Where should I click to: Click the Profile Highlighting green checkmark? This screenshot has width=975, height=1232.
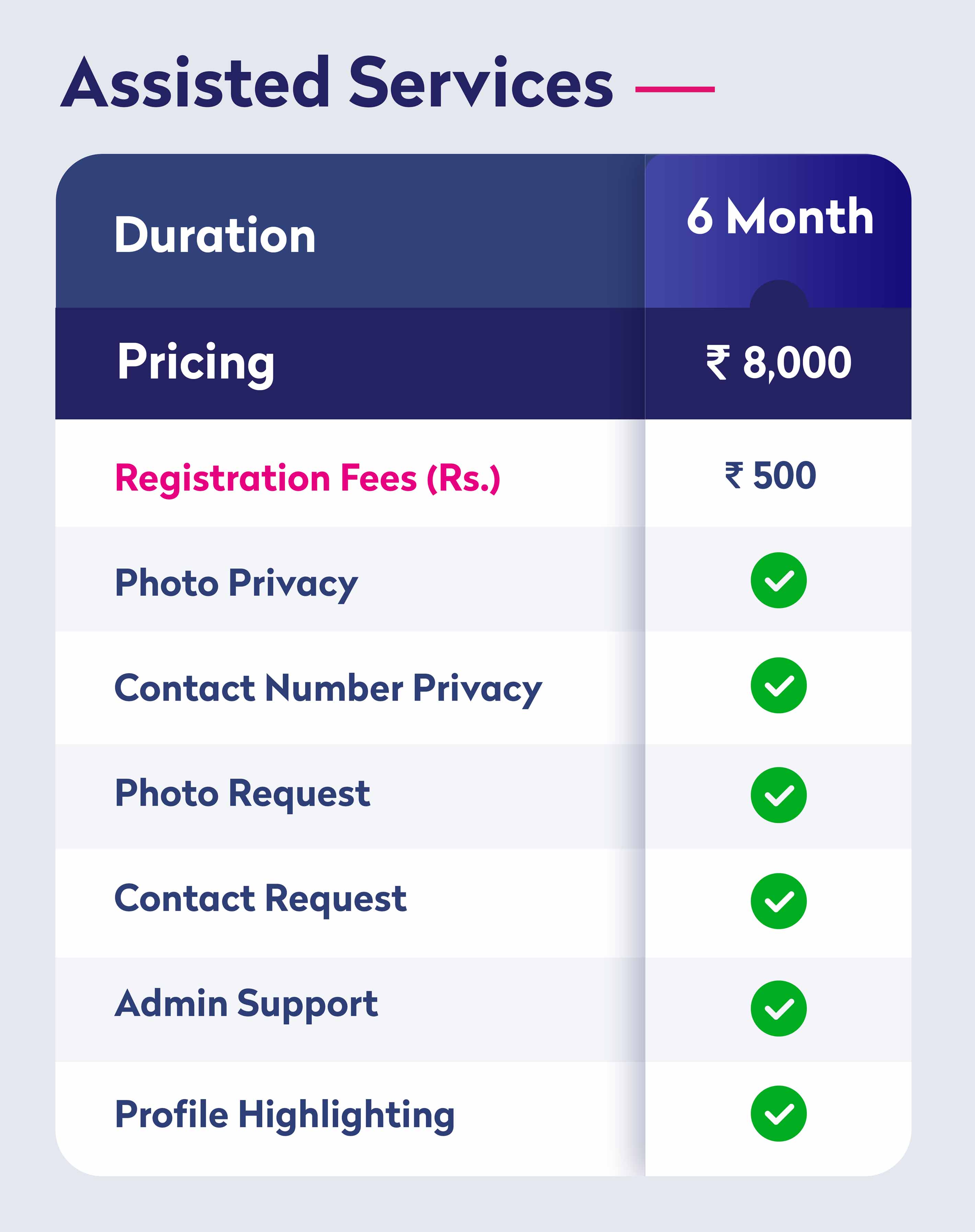coord(778,1113)
